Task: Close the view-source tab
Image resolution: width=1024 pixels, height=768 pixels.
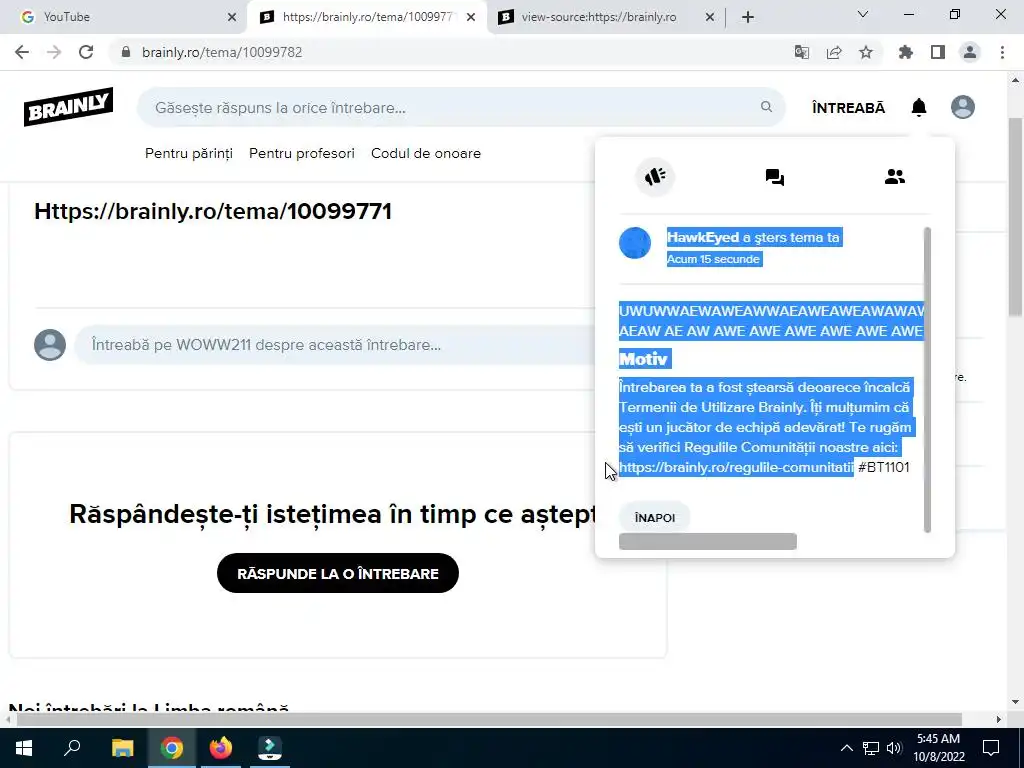Action: point(710,17)
